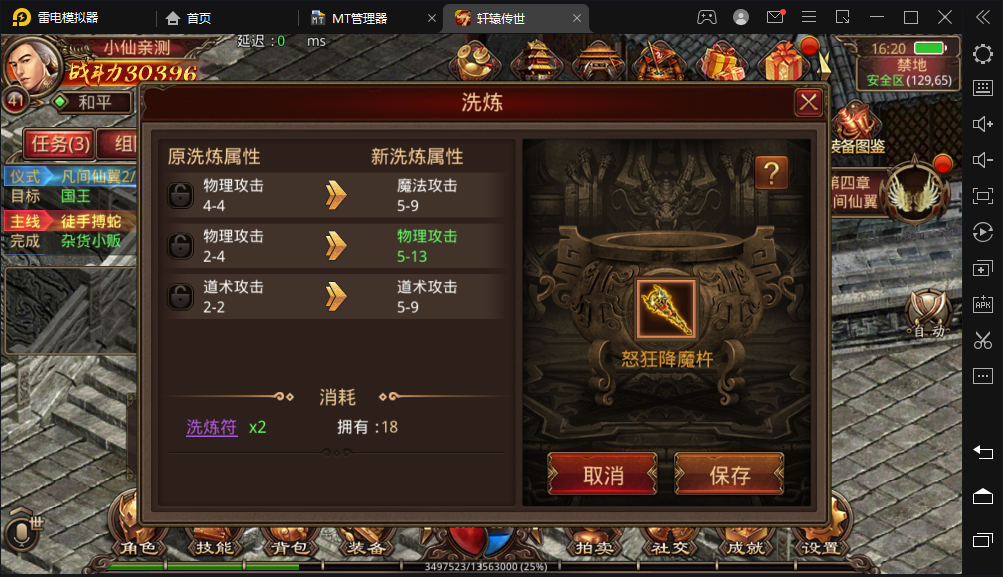Viewport: 1003px width, 577px height.
Task: Click the emulator settings gear icon
Action: [983, 53]
